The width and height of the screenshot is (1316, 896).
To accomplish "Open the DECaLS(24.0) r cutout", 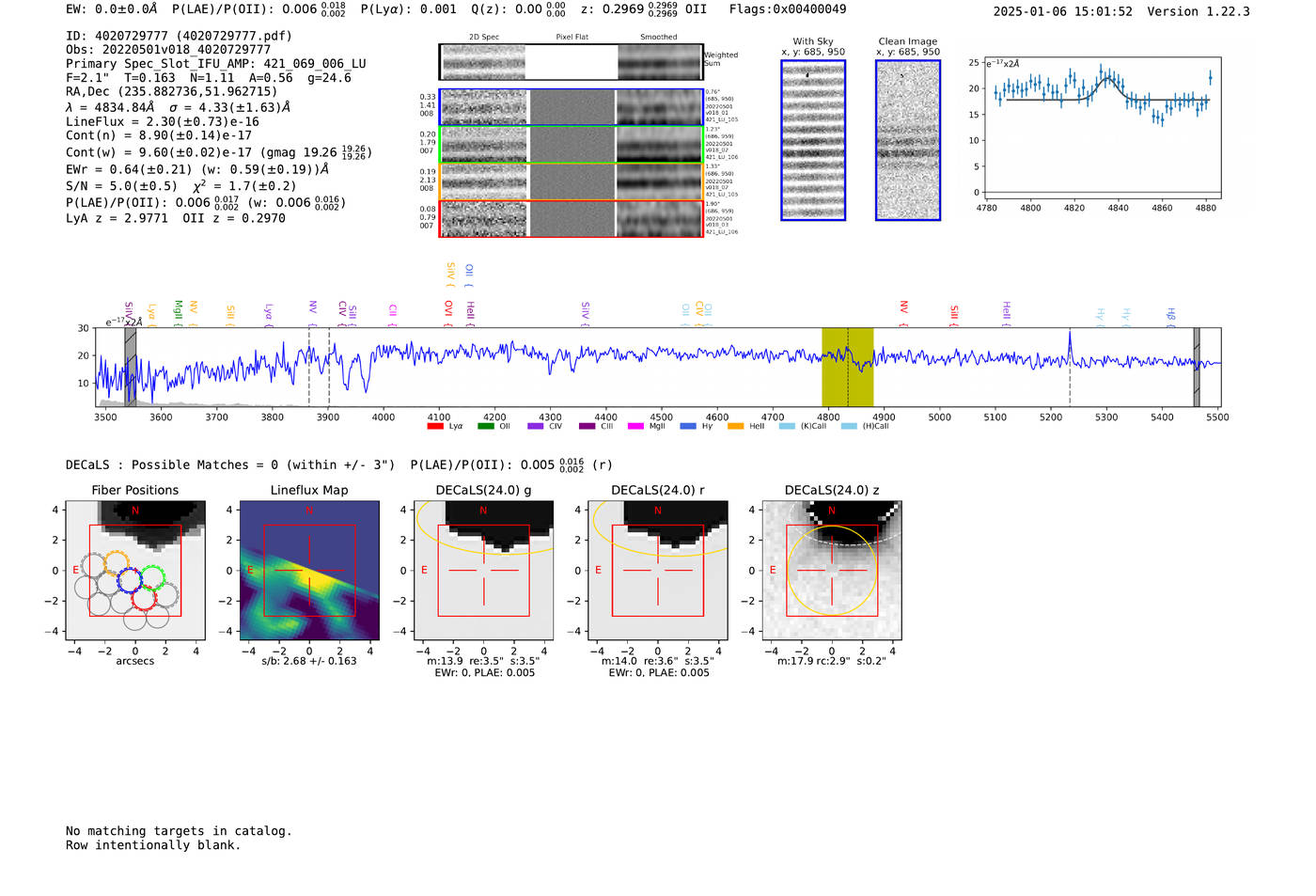I will point(657,570).
